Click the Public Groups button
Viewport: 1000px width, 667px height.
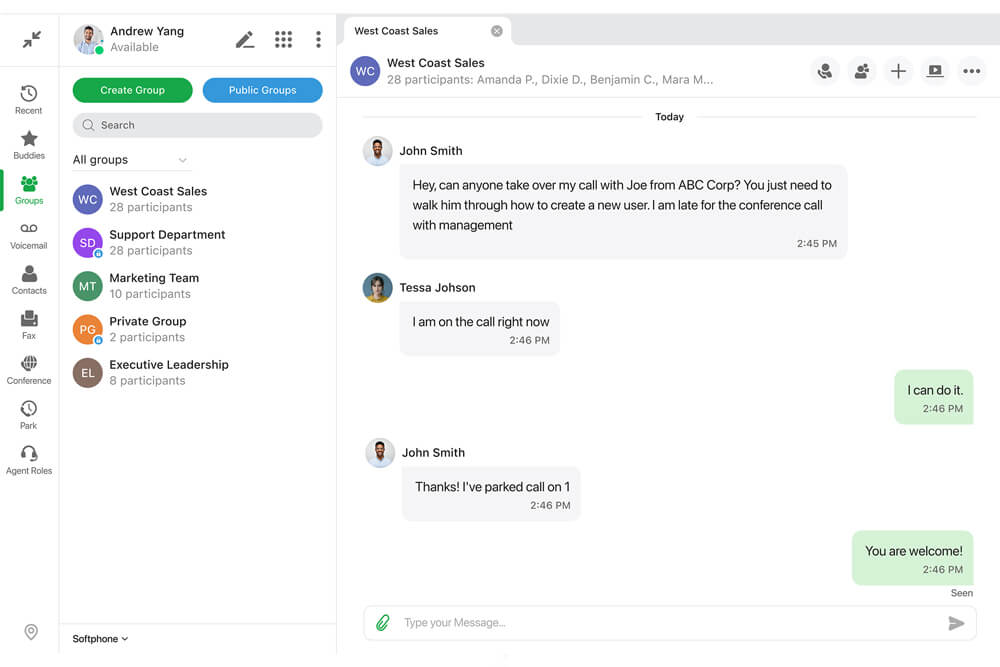click(263, 90)
